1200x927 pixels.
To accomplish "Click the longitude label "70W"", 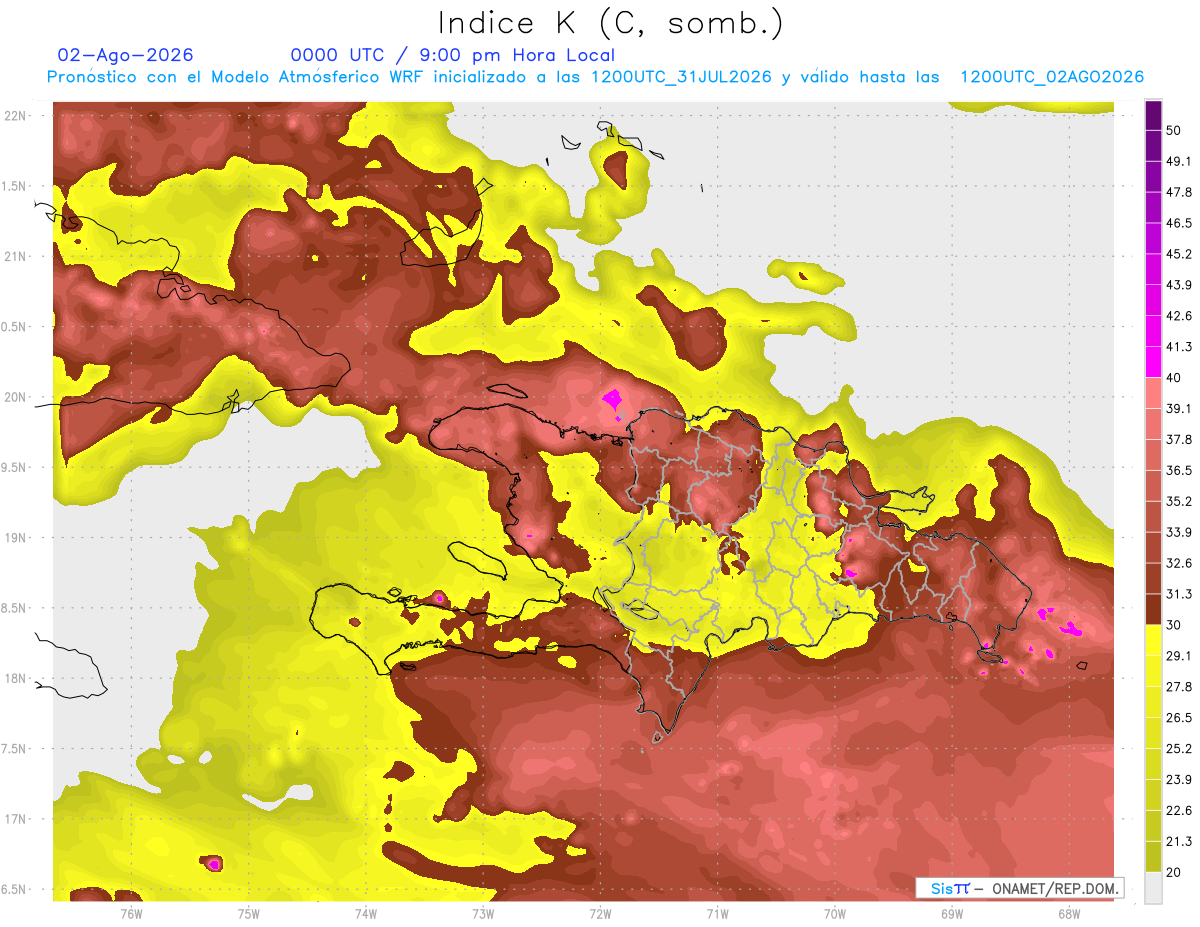I will 834,913.
